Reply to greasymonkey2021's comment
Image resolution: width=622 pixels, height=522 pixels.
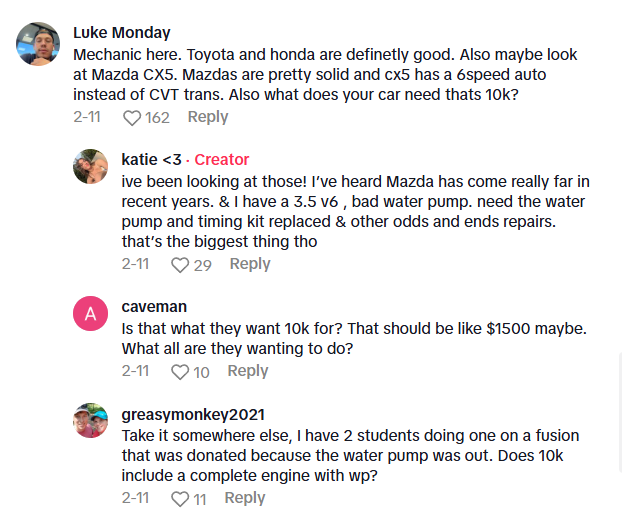[245, 498]
